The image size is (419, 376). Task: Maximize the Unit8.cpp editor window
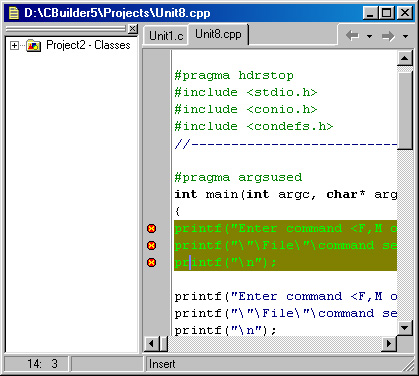387,13
